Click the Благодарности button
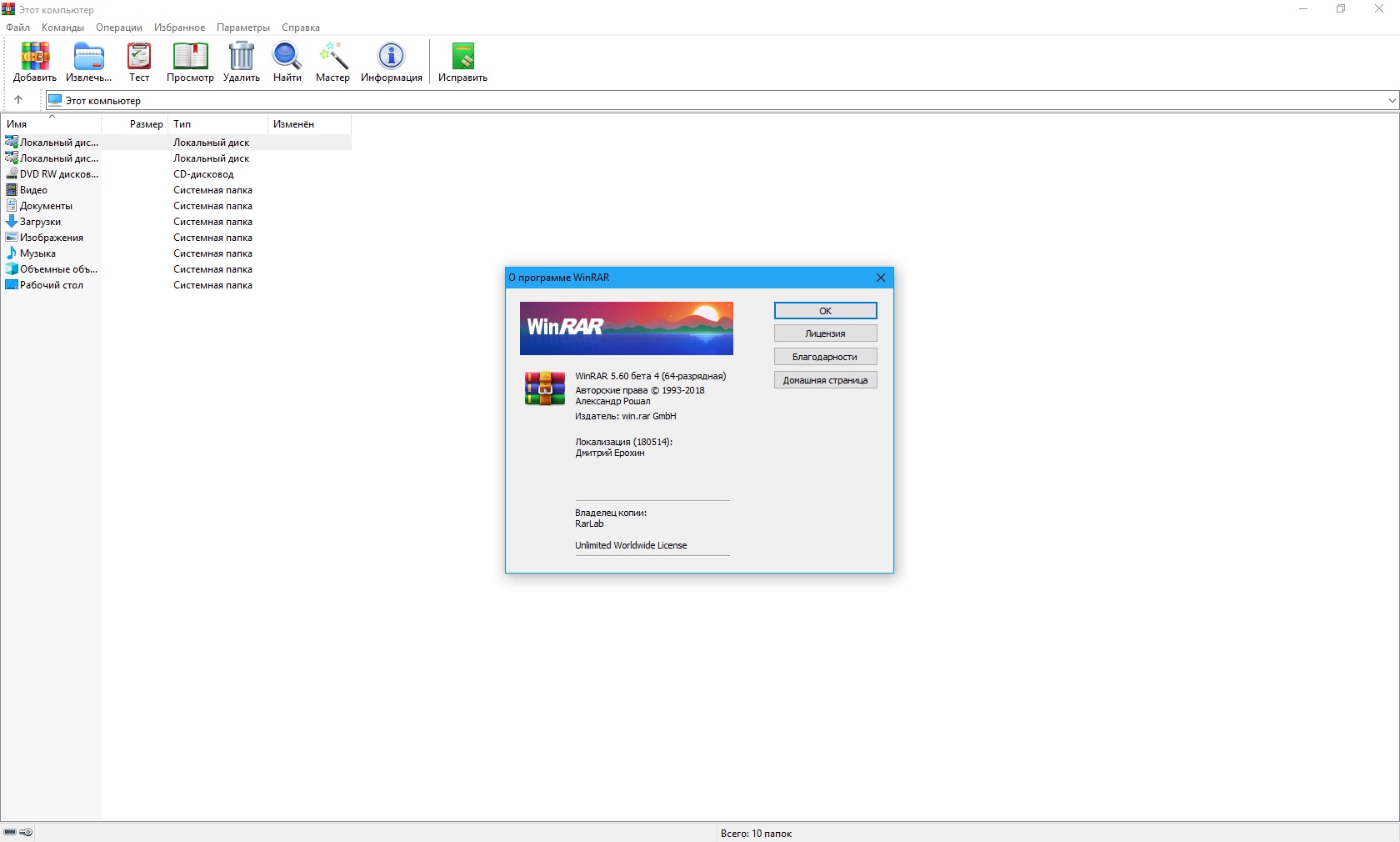 click(825, 357)
